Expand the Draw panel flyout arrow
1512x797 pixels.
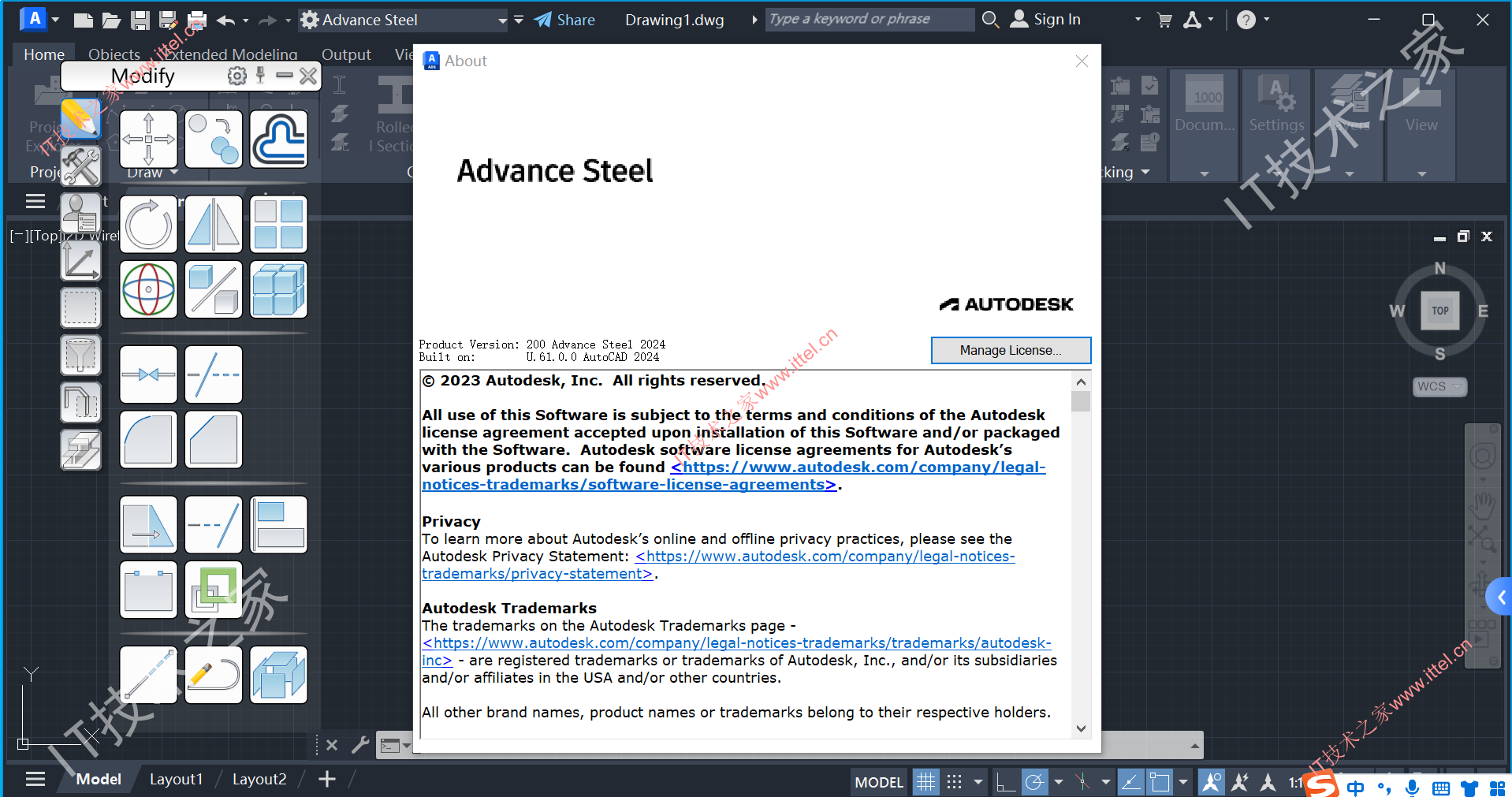[174, 173]
